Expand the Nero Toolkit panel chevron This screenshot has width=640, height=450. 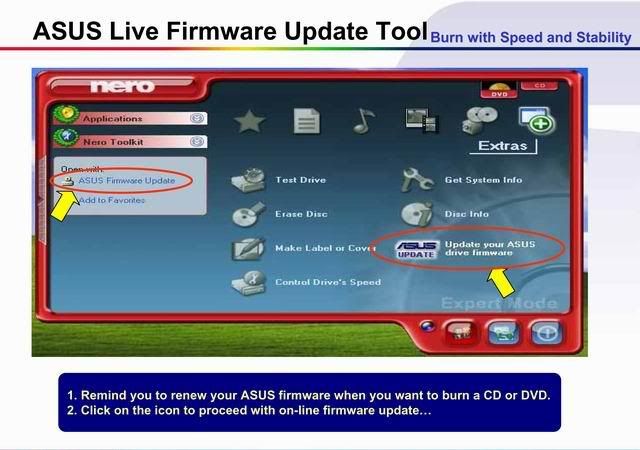197,142
